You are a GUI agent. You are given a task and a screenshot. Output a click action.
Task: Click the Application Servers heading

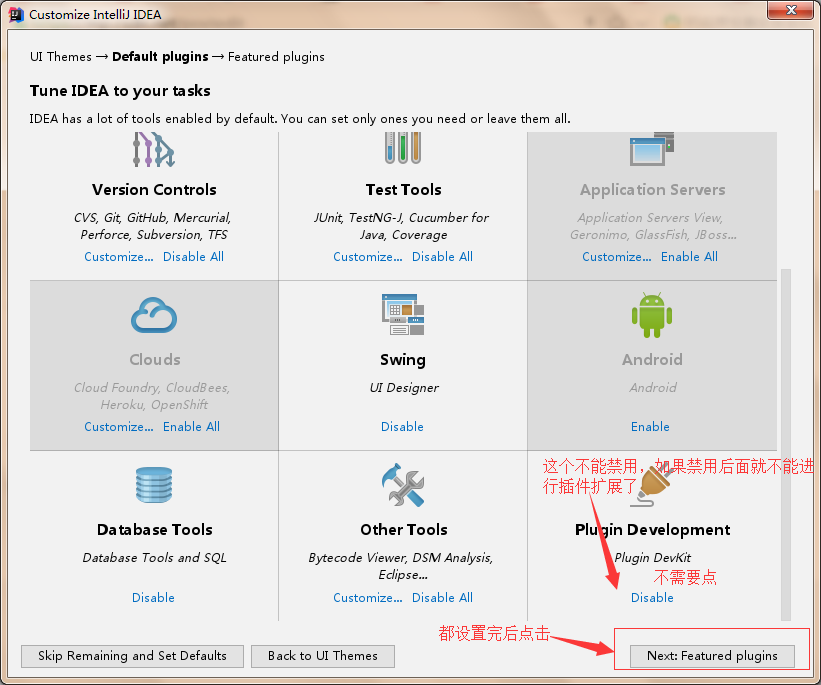coord(652,190)
